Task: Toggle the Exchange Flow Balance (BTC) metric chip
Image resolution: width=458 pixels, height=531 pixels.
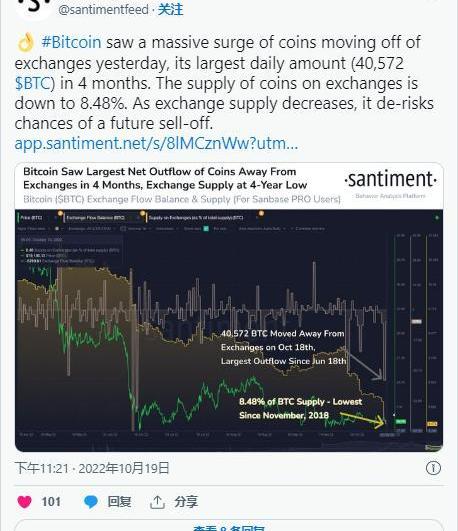Action: click(x=95, y=218)
